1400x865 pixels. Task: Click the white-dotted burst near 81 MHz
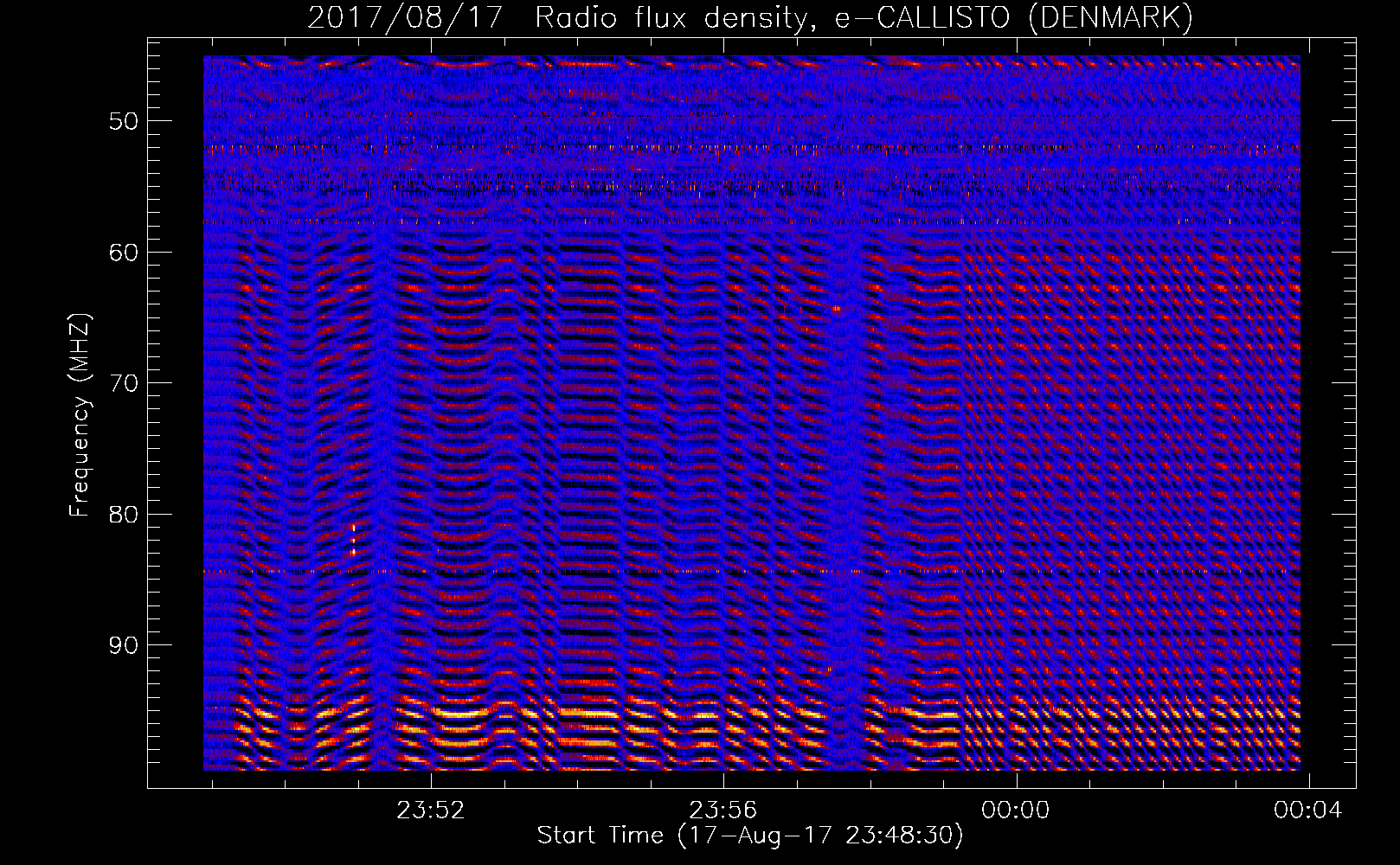coord(353,538)
